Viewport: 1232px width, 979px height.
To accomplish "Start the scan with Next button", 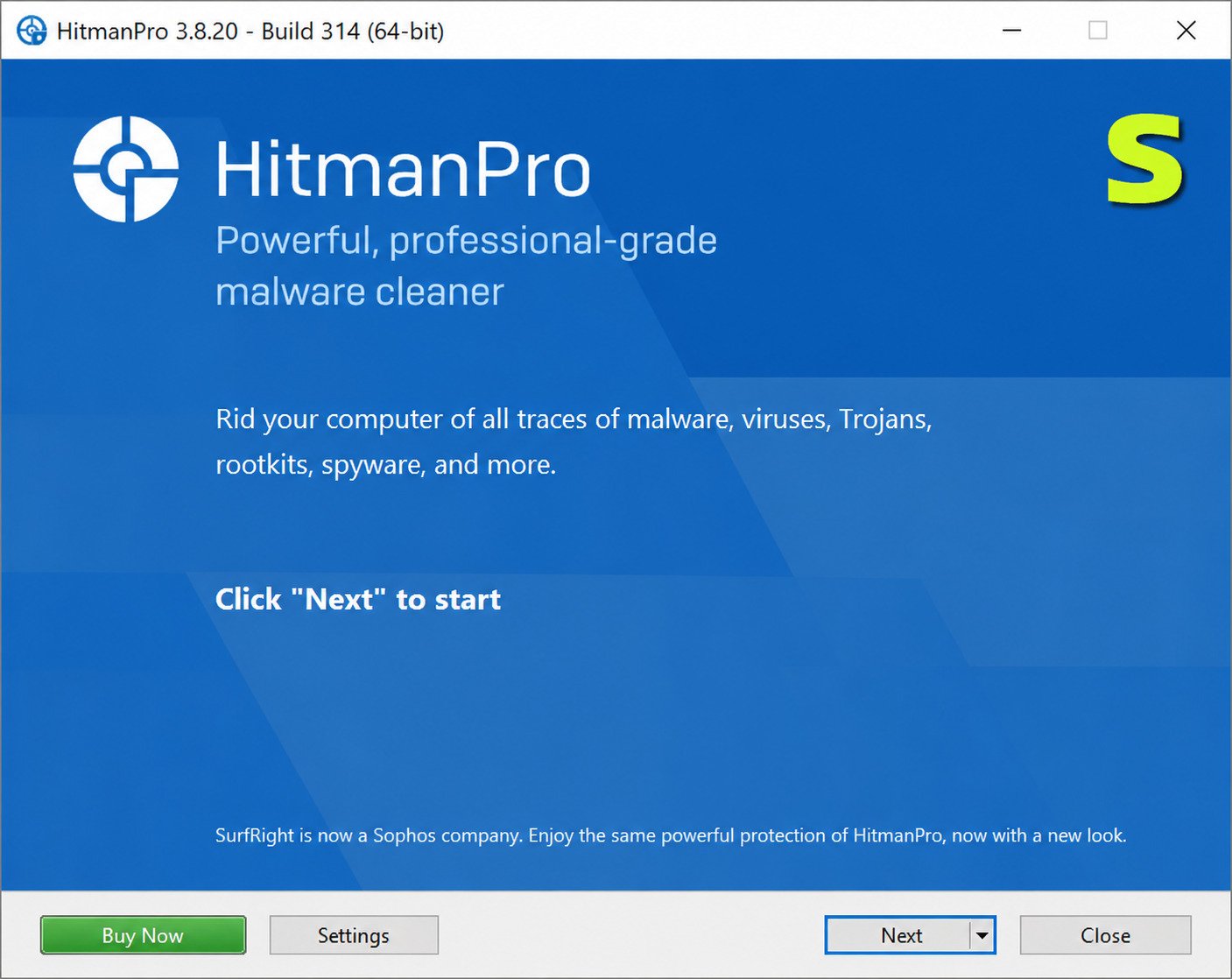I will pos(898,935).
